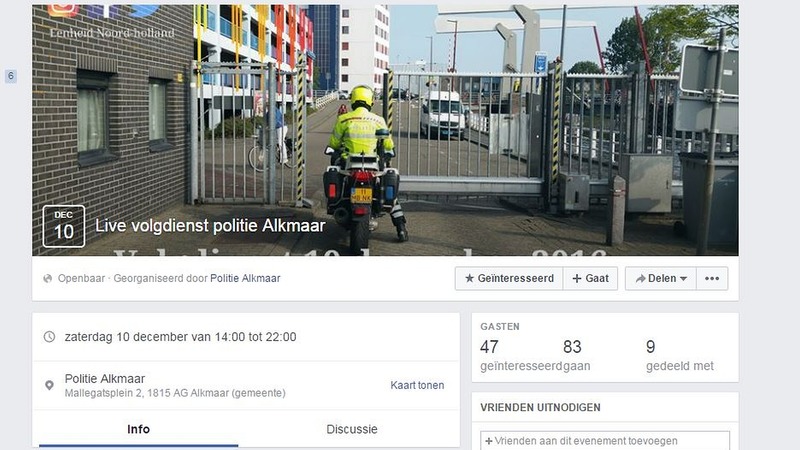Click the Politie Alkmaar organizer link
This screenshot has width=800, height=450.
[x=245, y=279]
